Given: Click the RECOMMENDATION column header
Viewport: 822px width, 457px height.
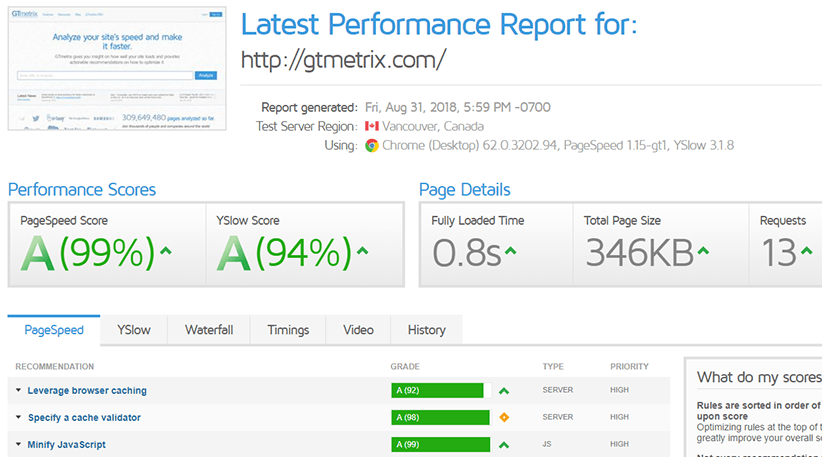Looking at the screenshot, I should pyautogui.click(x=55, y=367).
